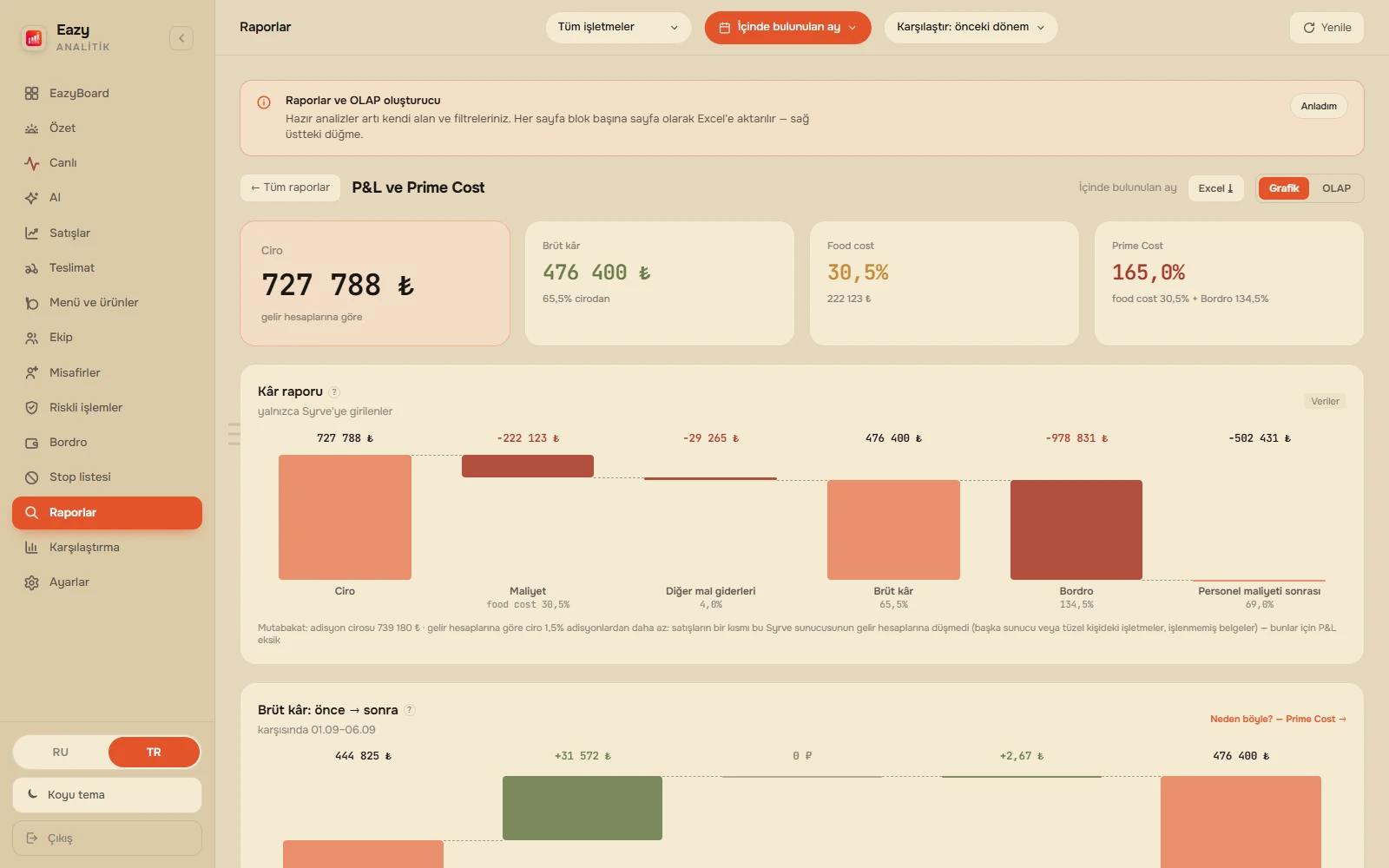1389x868 pixels.
Task: Open Karşılaştır: önceki dönem dropdown
Action: (x=971, y=27)
